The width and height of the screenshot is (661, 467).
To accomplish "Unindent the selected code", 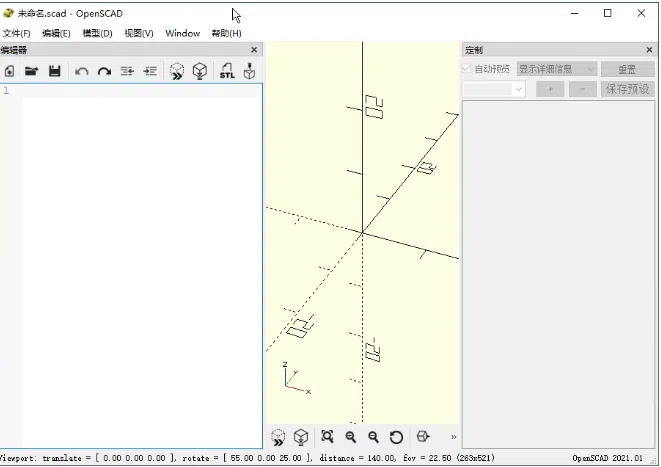I will tap(127, 71).
